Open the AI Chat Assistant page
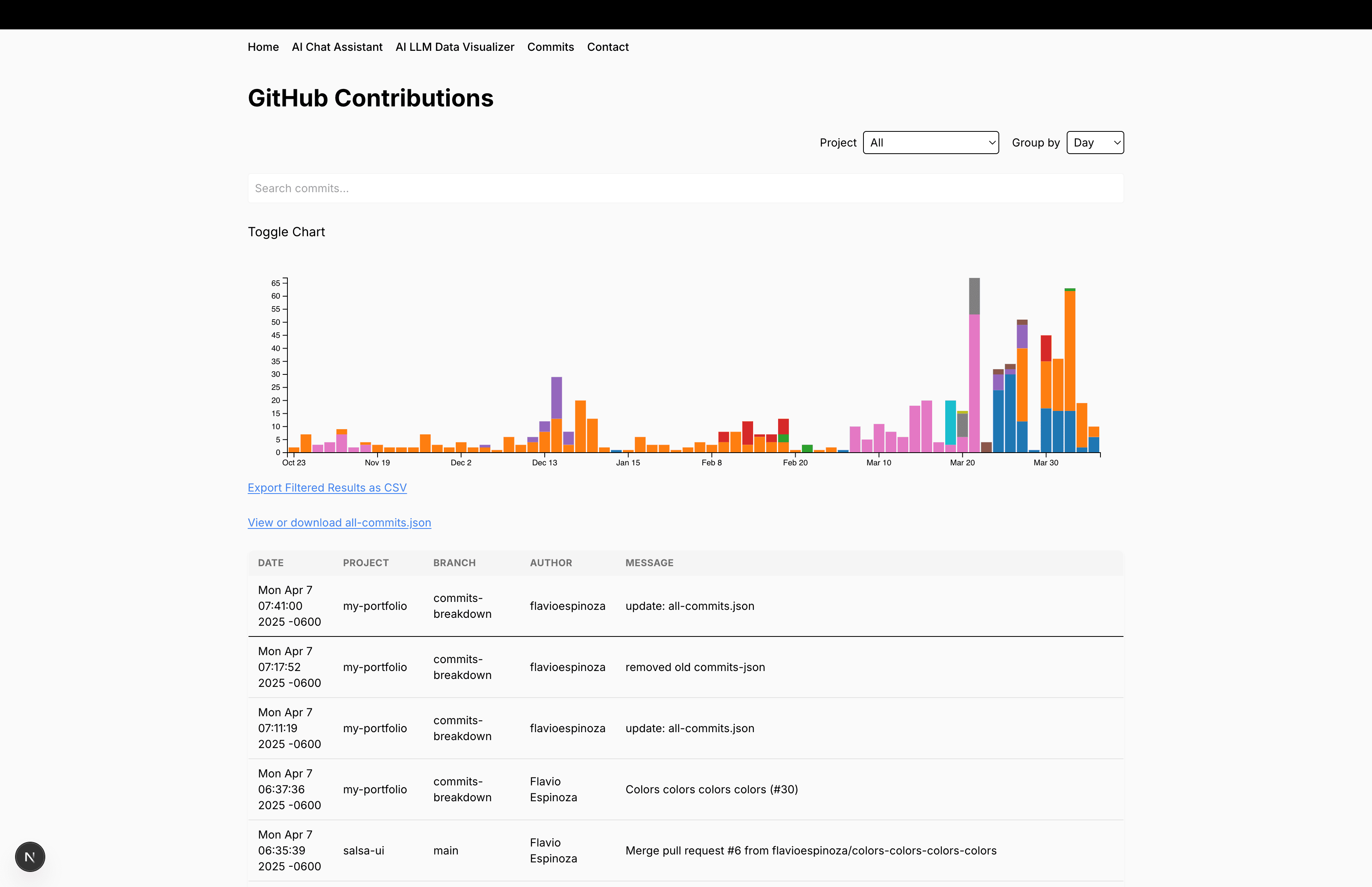 point(337,47)
